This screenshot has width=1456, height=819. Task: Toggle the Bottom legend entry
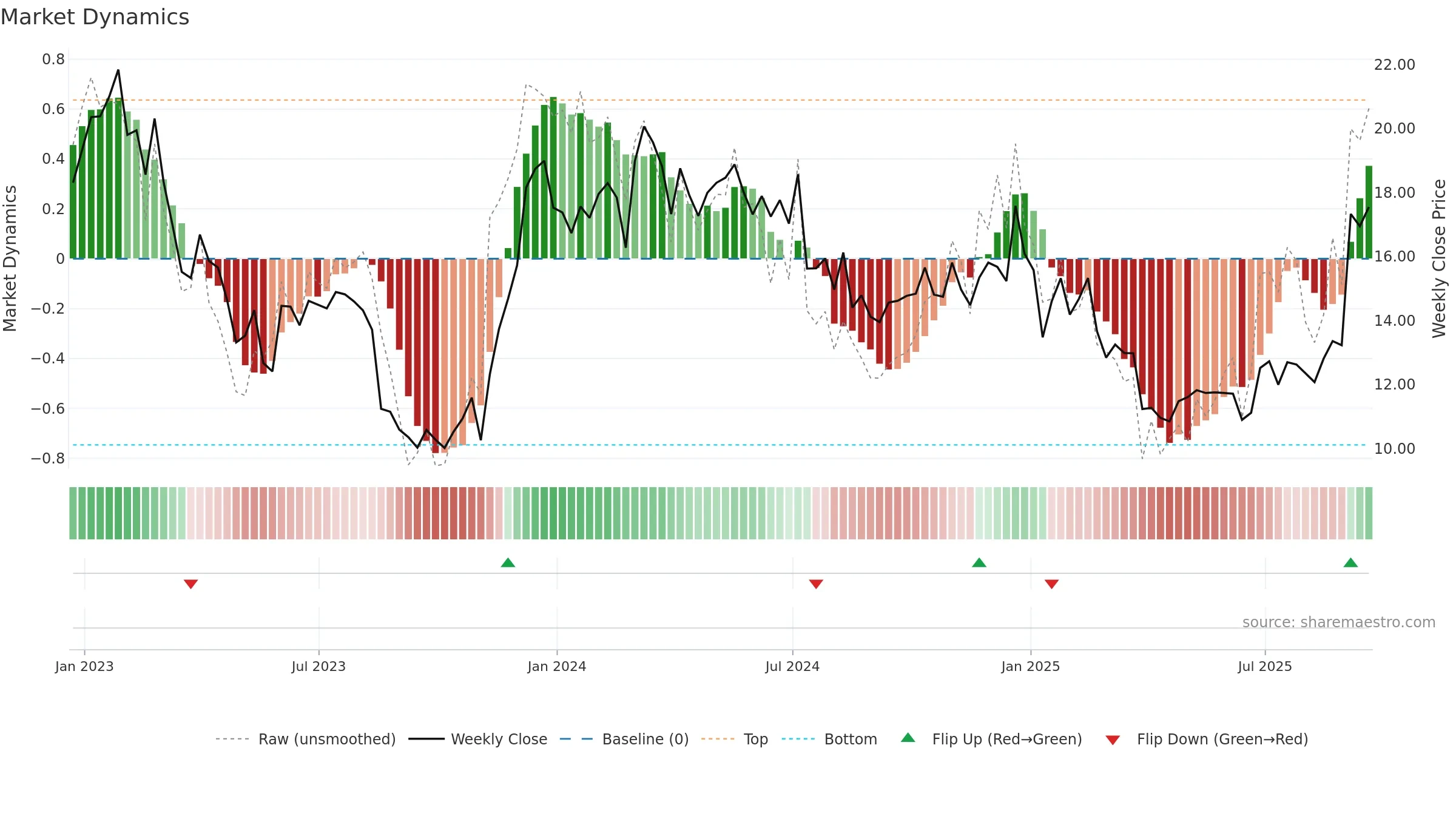coord(829,739)
